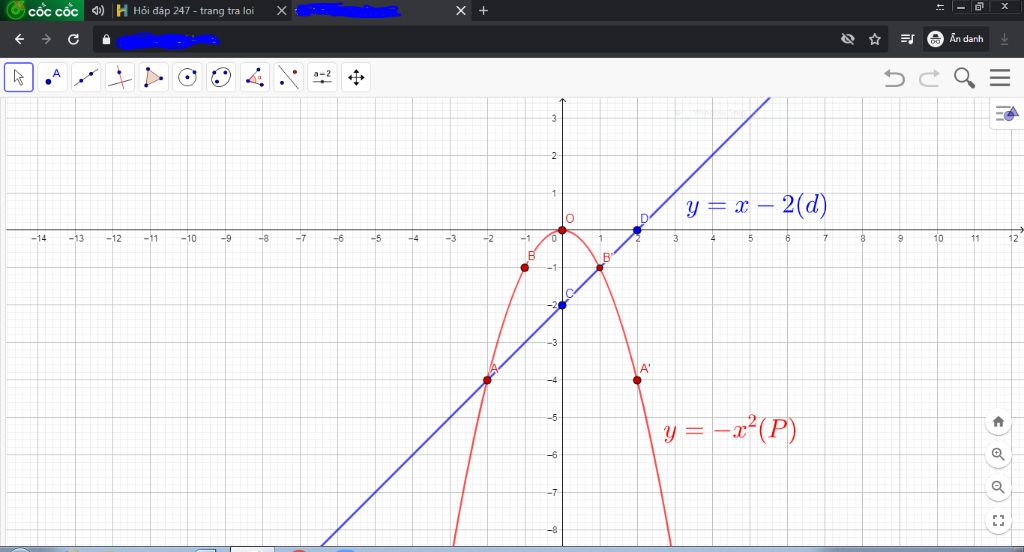Click the lock site info icon

click(x=106, y=39)
